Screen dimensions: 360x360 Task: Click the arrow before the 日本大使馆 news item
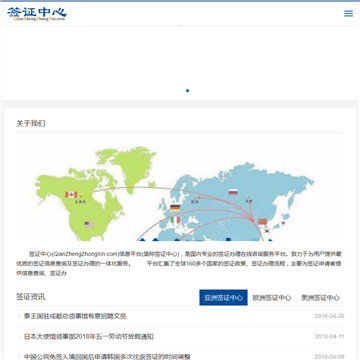19,337
